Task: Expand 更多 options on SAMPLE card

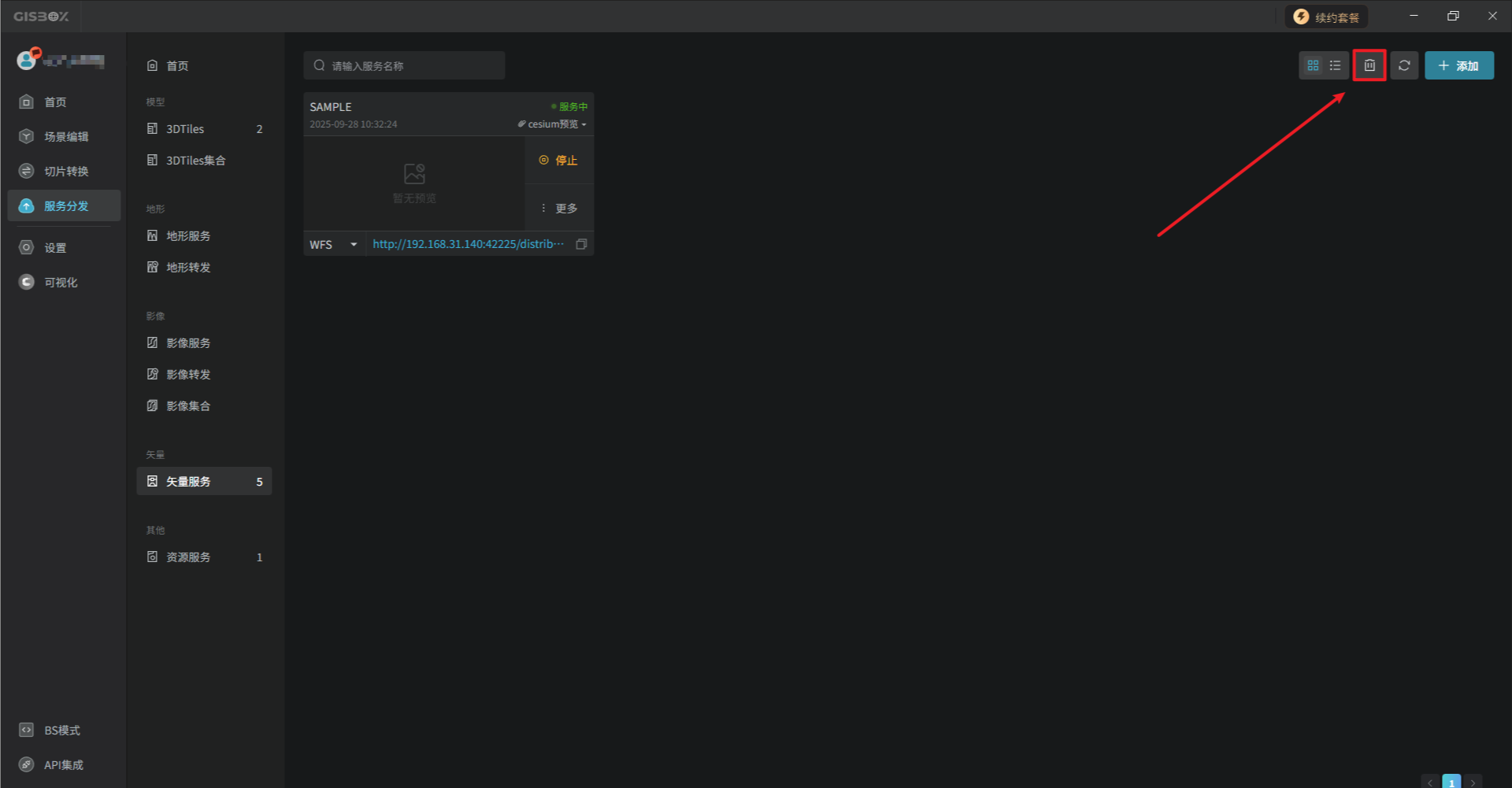Action: click(x=559, y=209)
